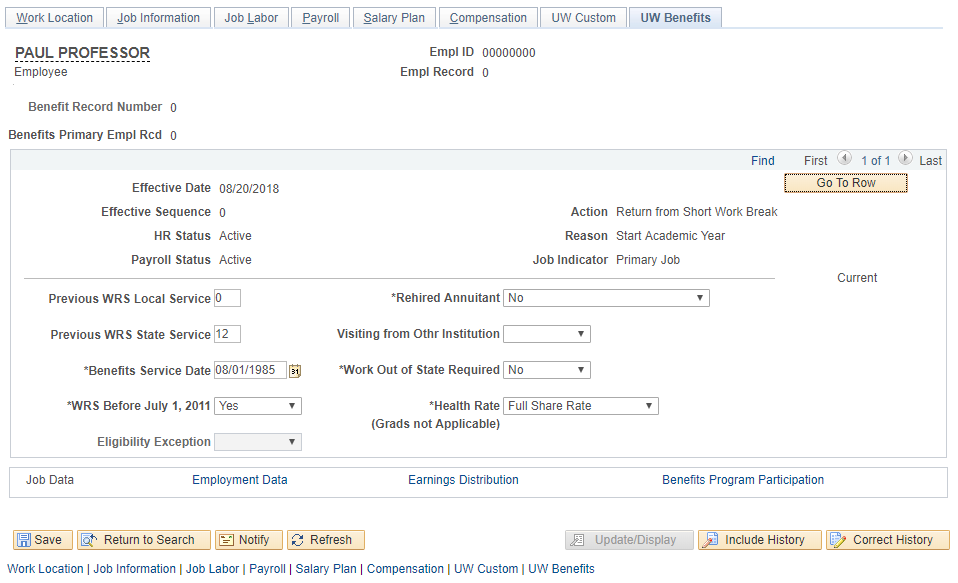Click the Include History button
Screen dimensions: 958x583
759,540
